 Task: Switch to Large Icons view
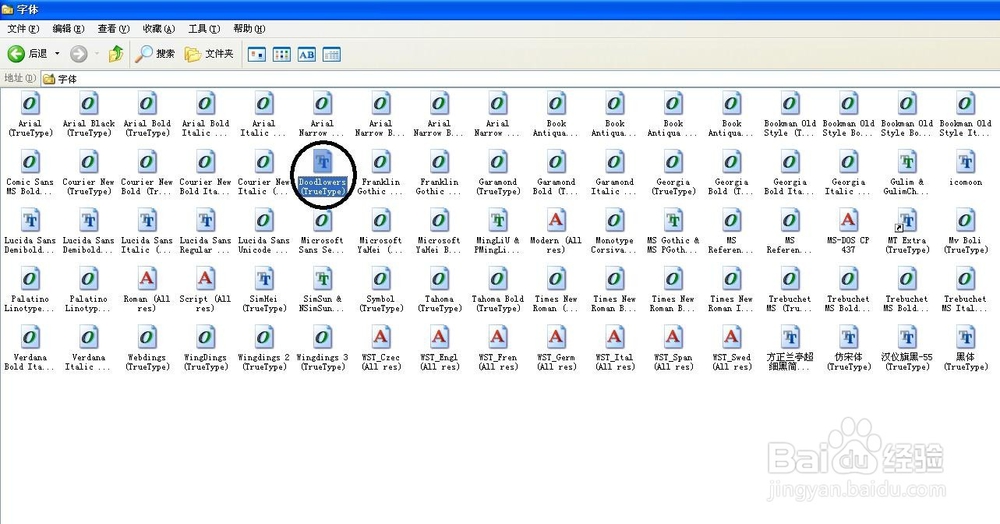[257, 55]
